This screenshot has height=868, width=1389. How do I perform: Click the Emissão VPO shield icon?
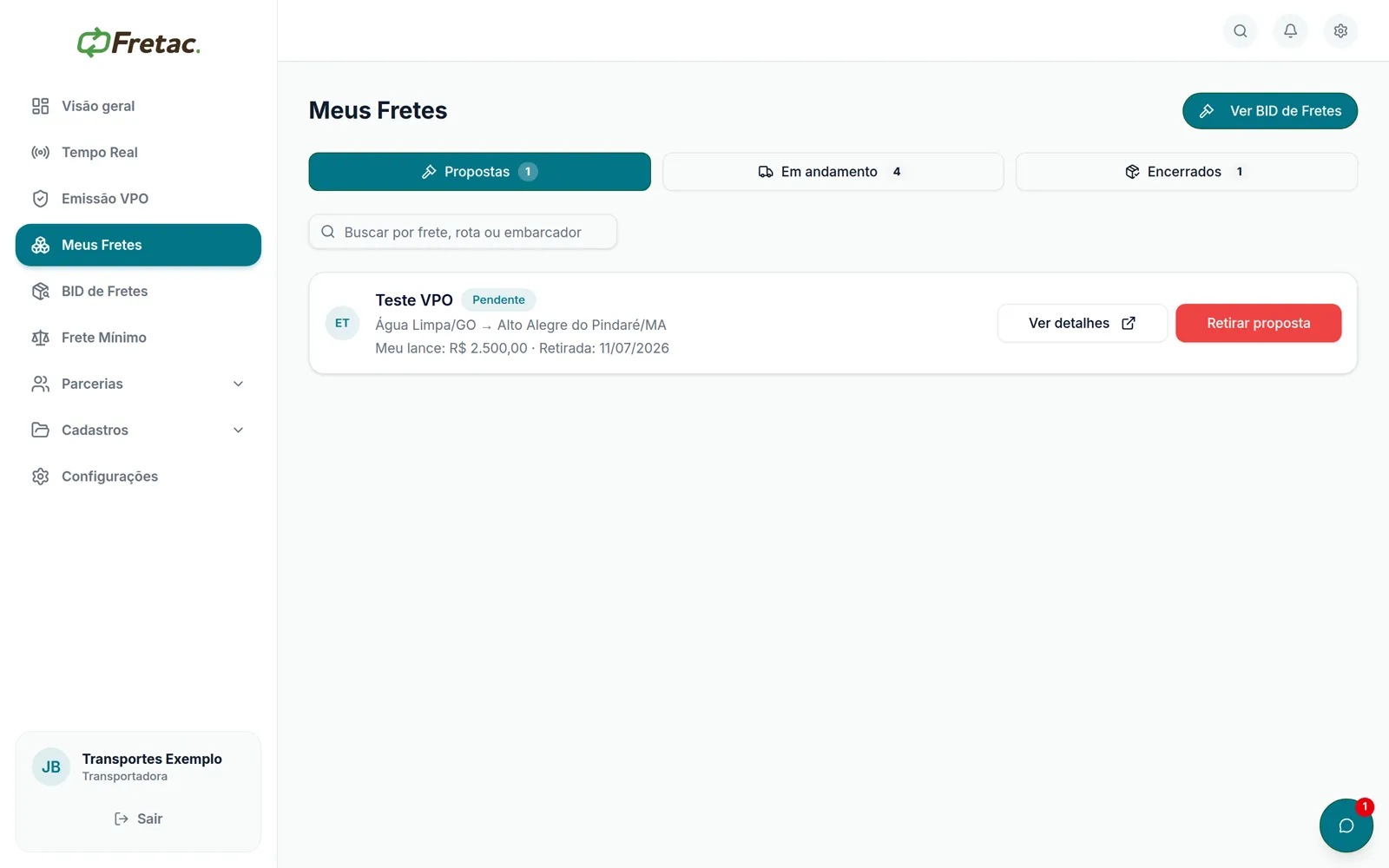click(41, 199)
